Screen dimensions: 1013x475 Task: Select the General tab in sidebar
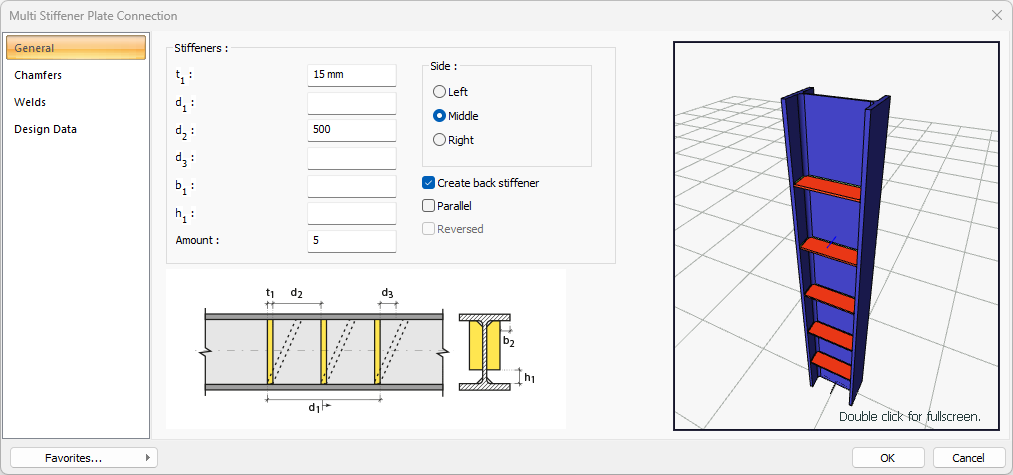click(76, 48)
